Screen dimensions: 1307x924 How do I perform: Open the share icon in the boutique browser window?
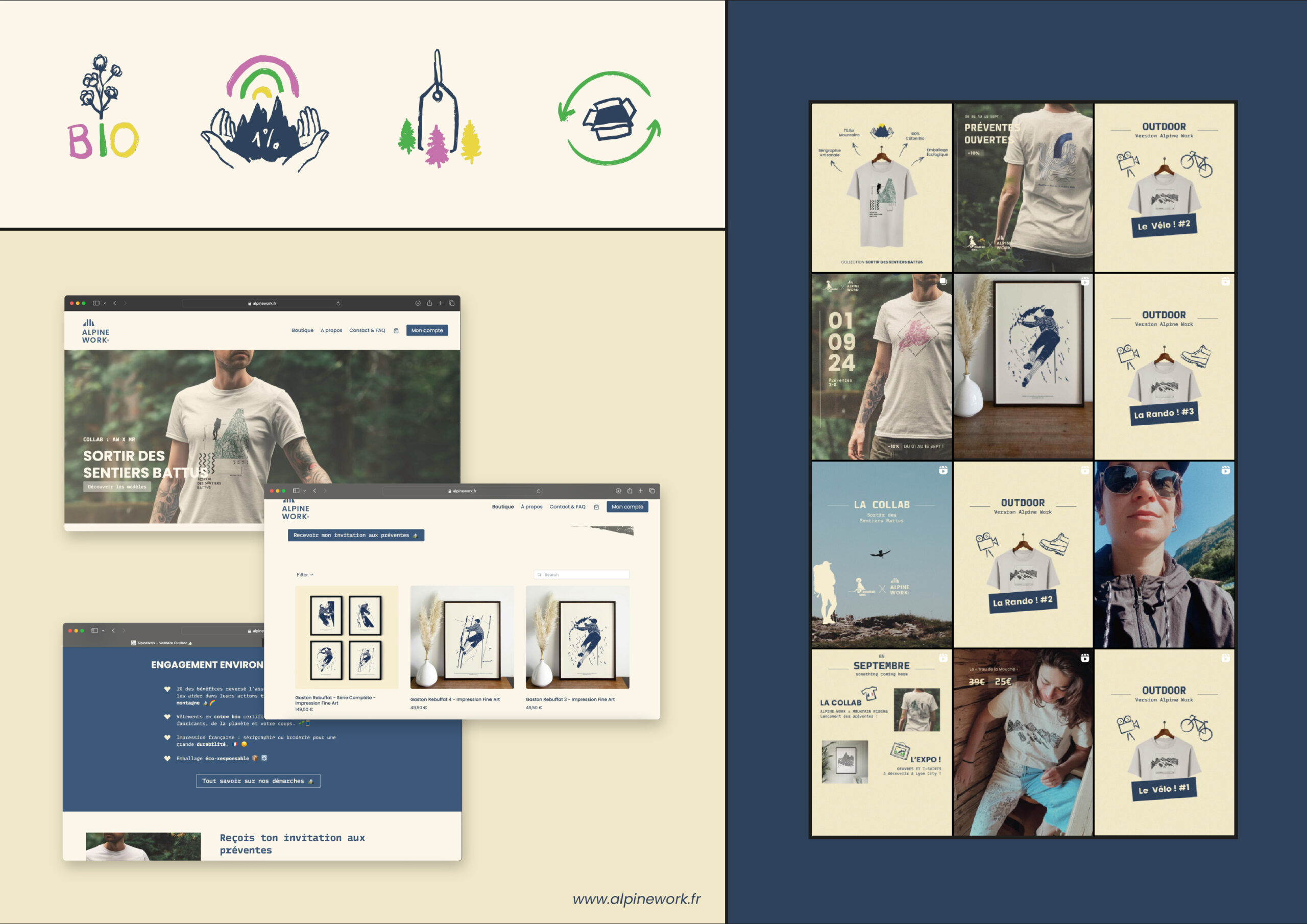coord(630,491)
